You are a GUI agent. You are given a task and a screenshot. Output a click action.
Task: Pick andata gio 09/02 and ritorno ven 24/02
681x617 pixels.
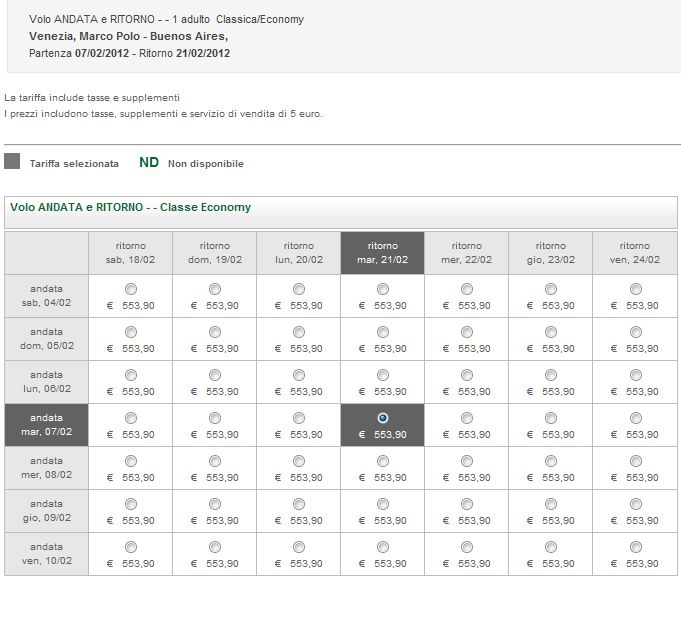click(x=635, y=504)
